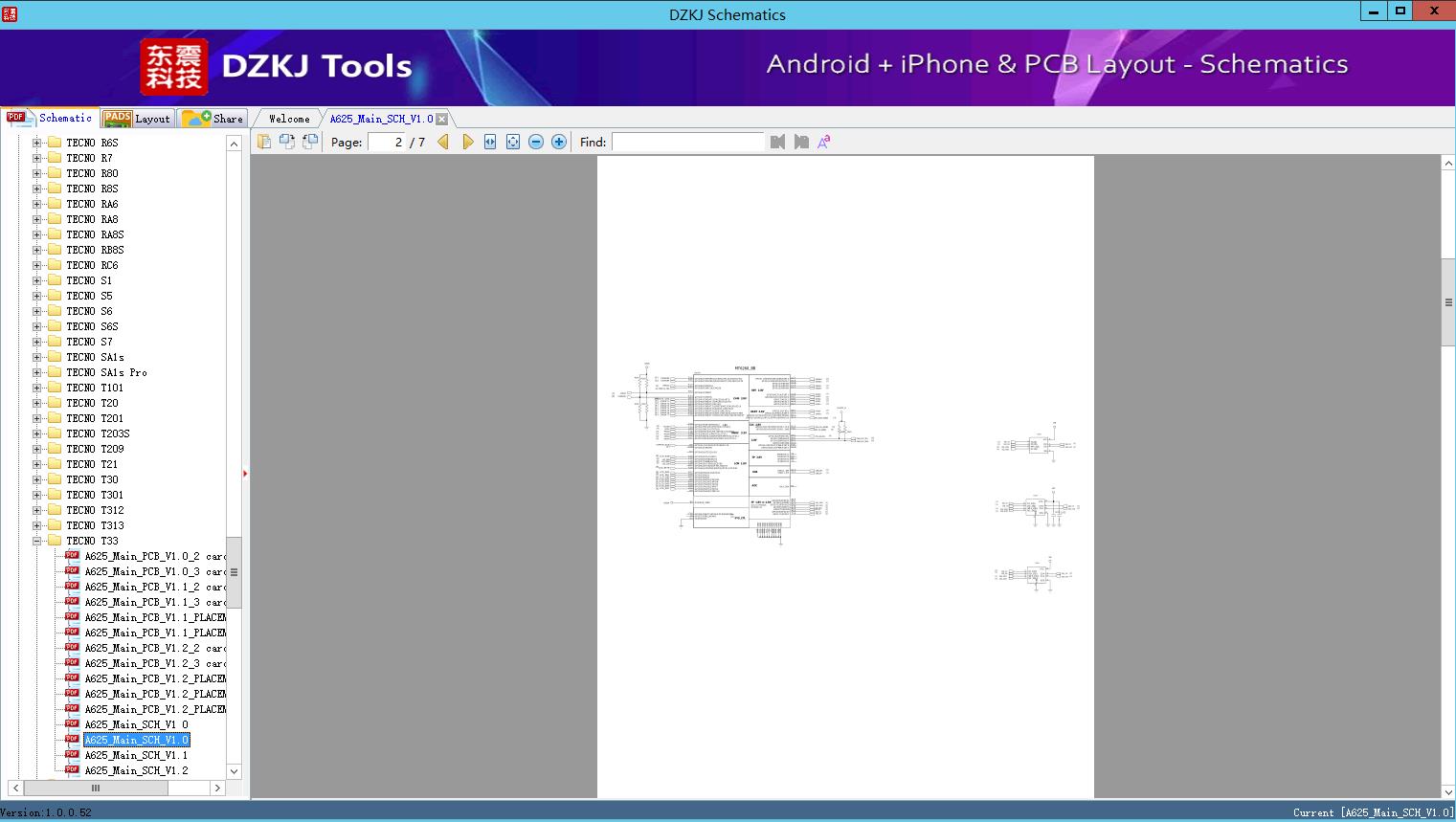The height and width of the screenshot is (822, 1456).
Task: Open A625_Main_SCH_V1.1 file in tree
Action: pyautogui.click(x=136, y=755)
